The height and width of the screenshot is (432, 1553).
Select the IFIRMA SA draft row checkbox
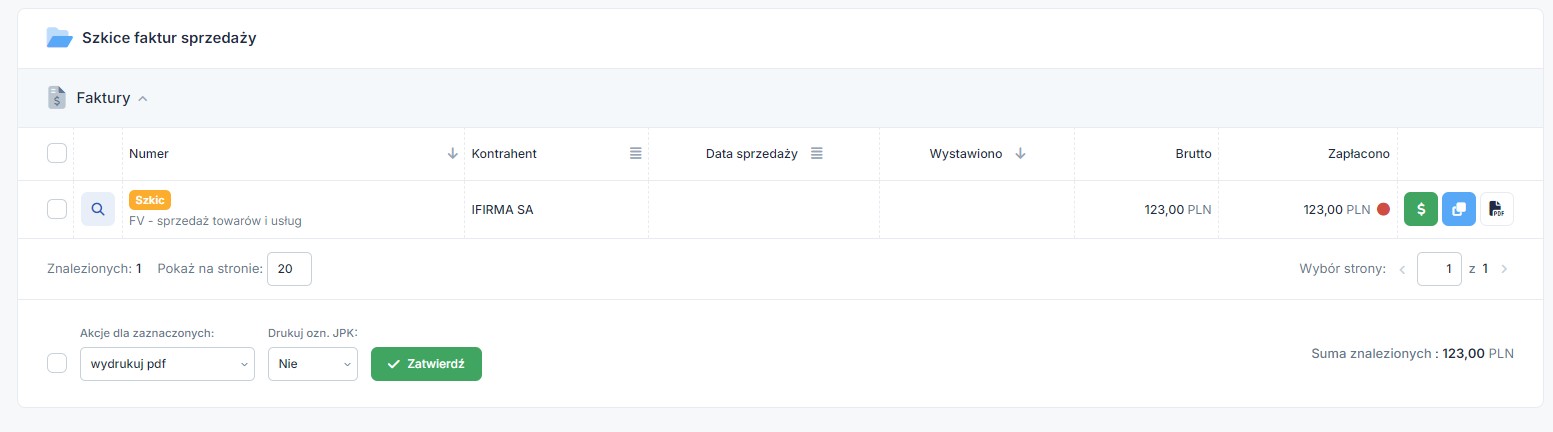click(57, 209)
